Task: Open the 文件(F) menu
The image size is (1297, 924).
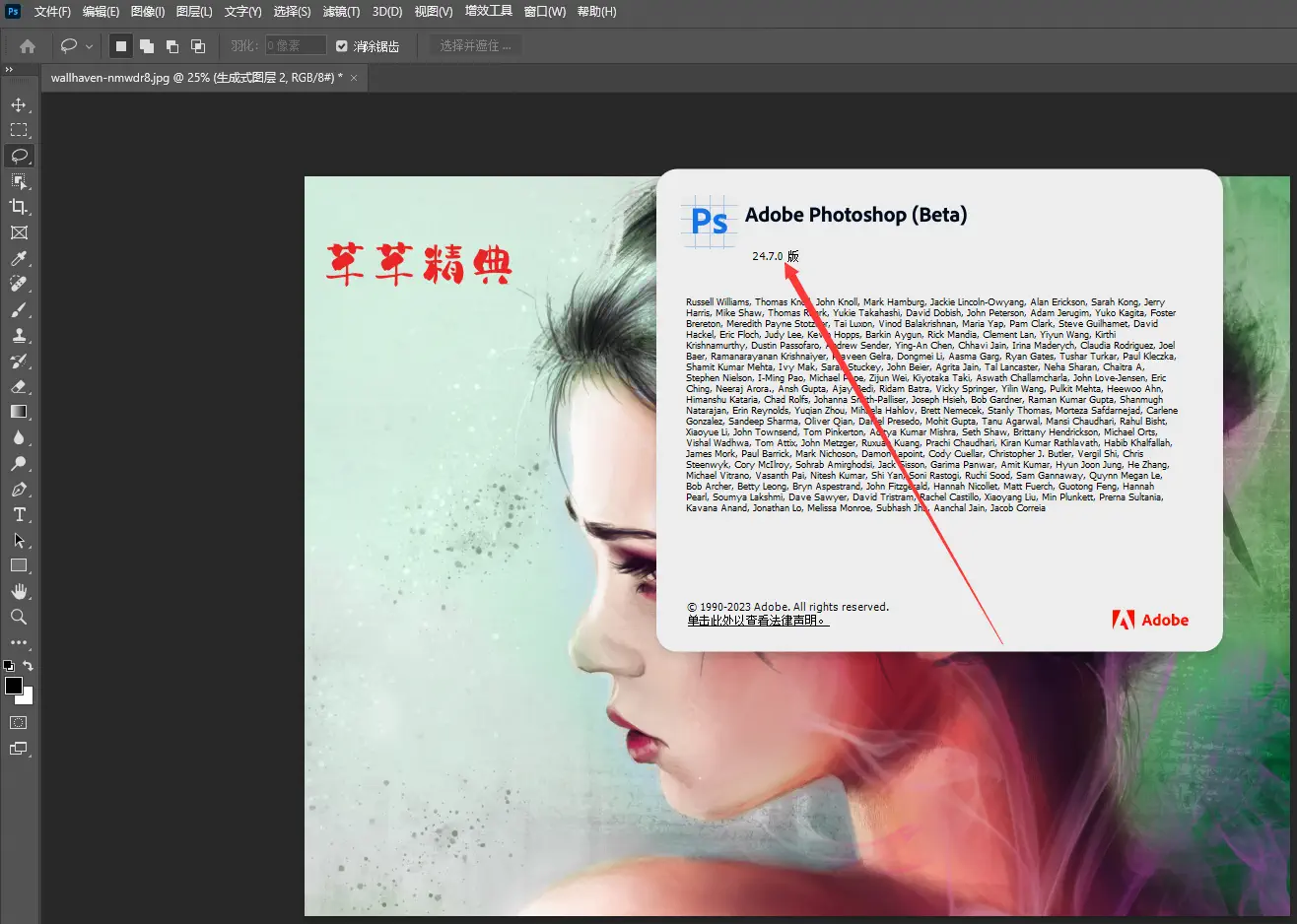Action: [x=53, y=12]
